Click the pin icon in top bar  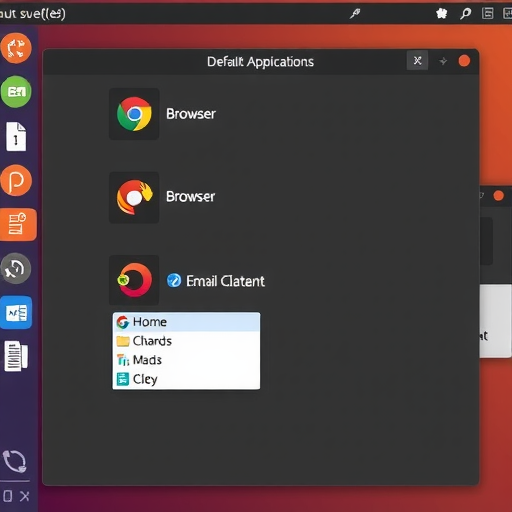[355, 14]
